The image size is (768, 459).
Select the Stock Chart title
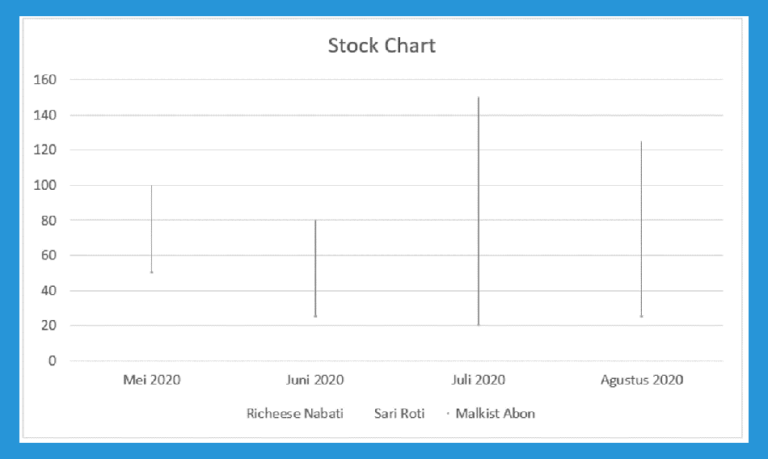[x=382, y=46]
